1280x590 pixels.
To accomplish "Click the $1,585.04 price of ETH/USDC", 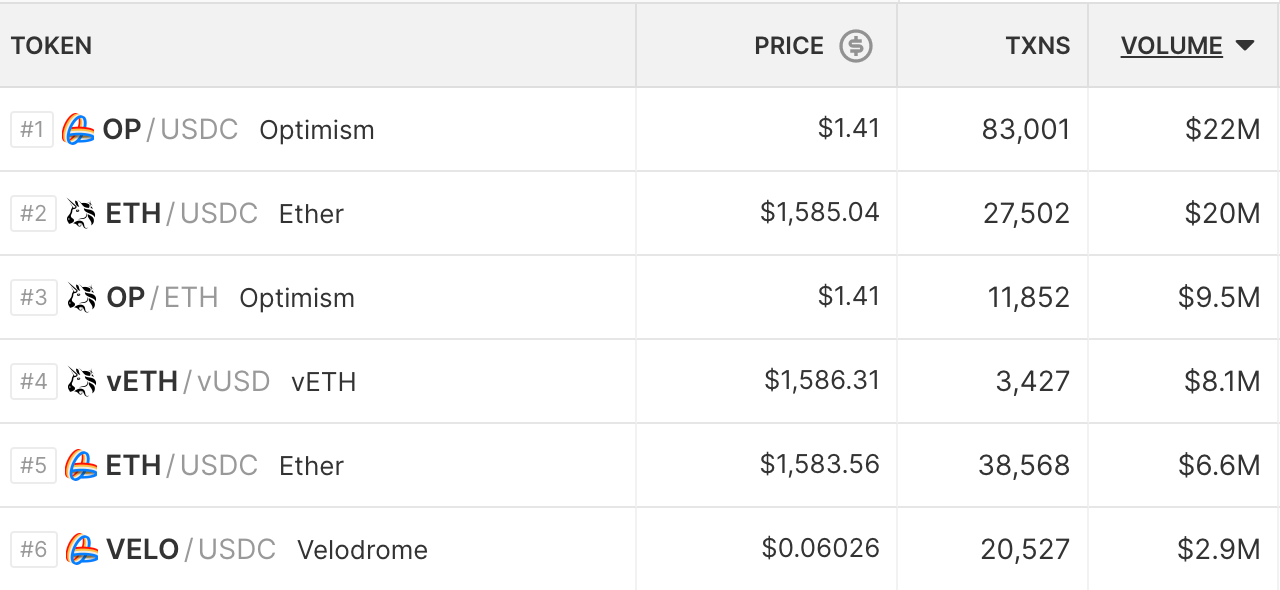I will 820,213.
